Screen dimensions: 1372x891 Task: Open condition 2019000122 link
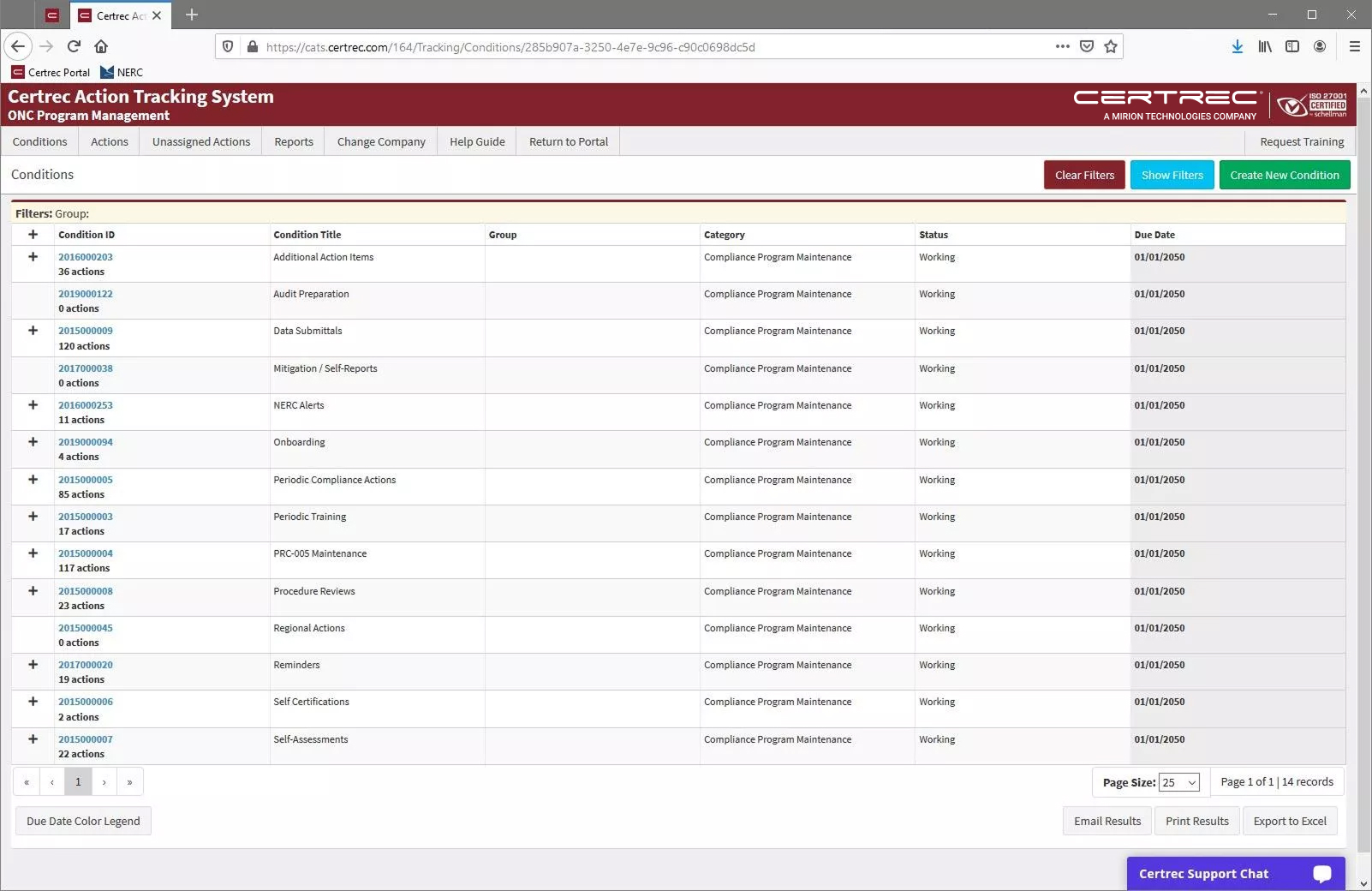(86, 294)
